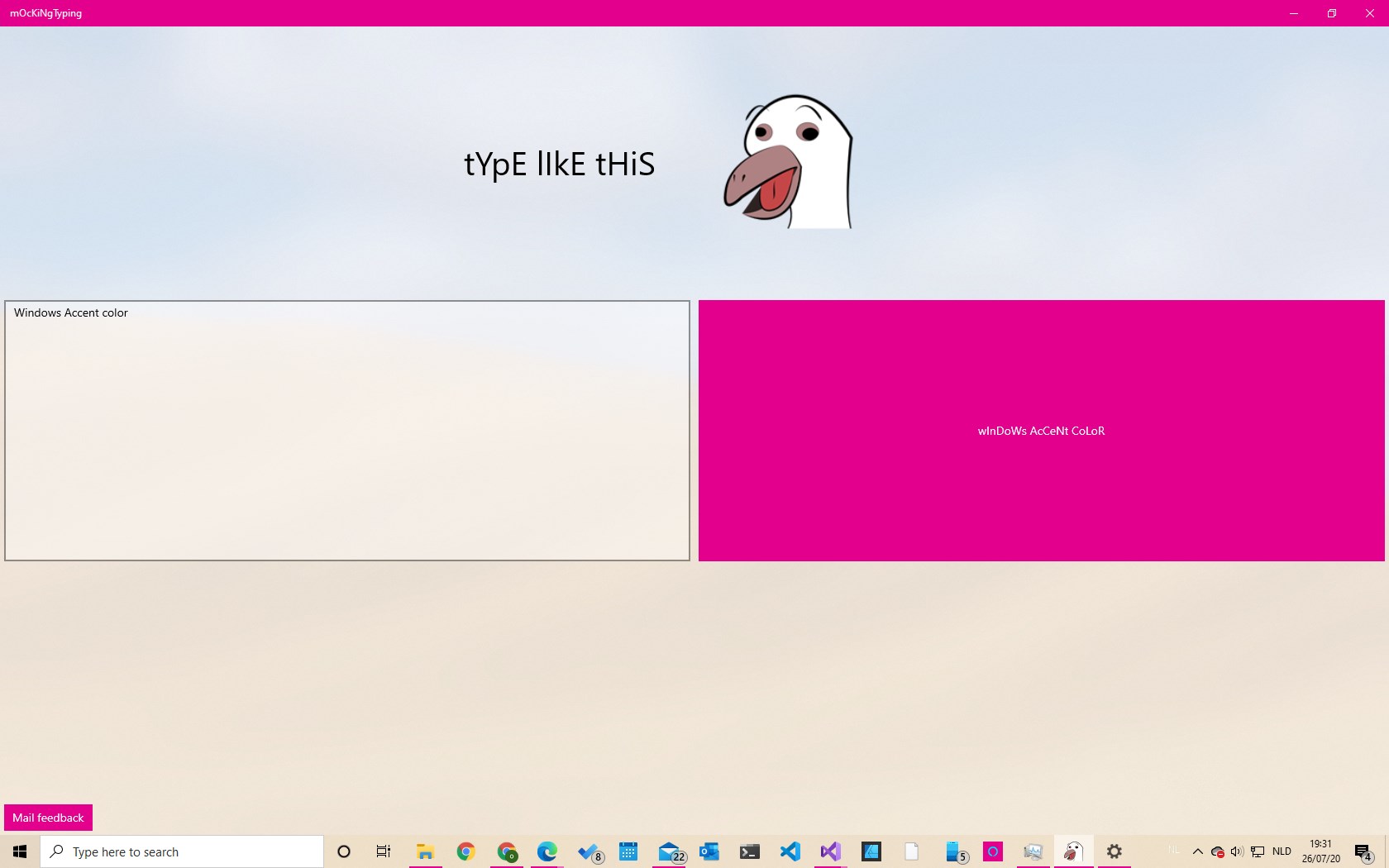Switch the NLD input language indicator
The width and height of the screenshot is (1389, 868).
1282,851
